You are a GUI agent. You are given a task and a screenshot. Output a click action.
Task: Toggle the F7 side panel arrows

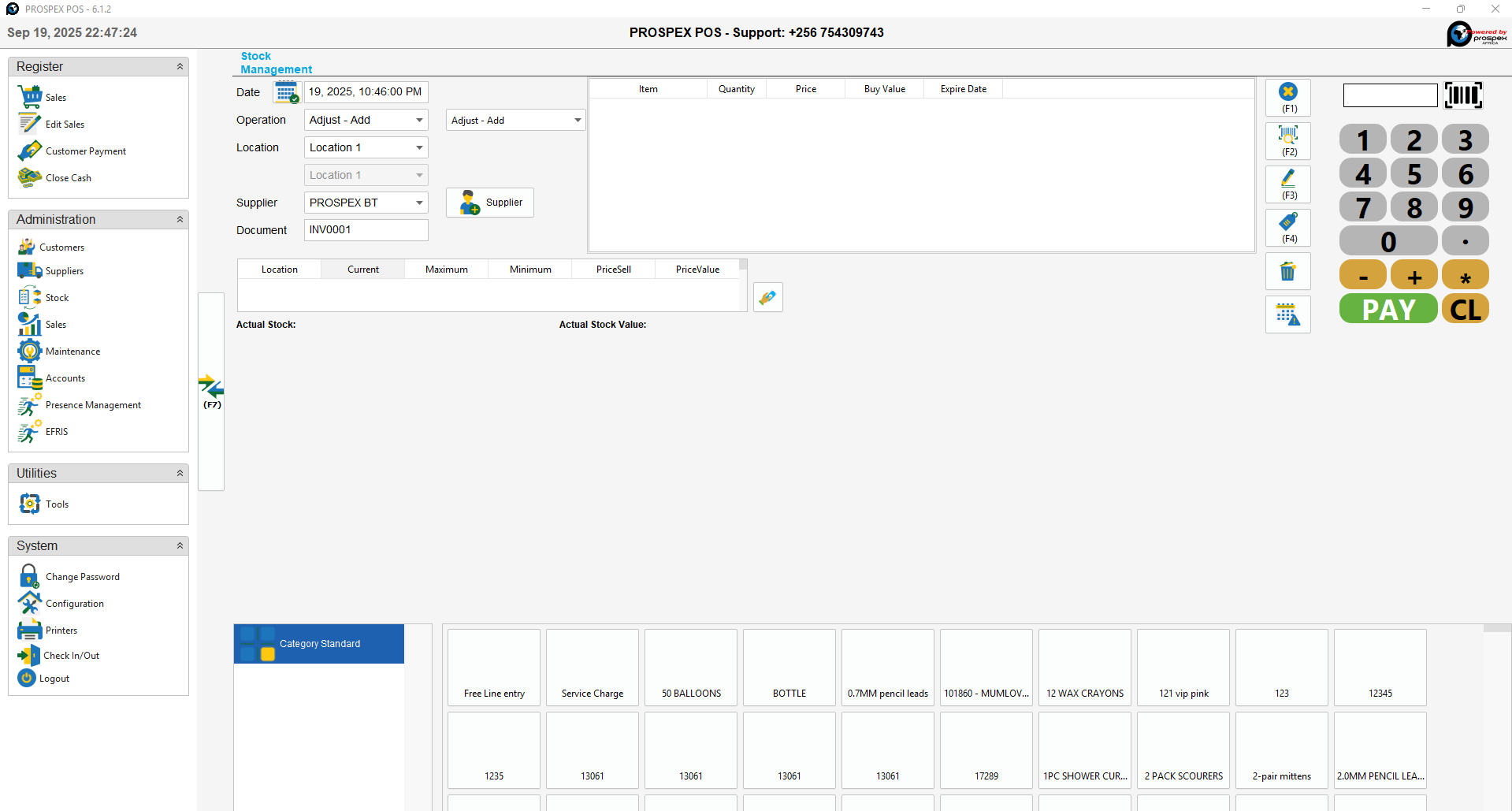tap(211, 391)
